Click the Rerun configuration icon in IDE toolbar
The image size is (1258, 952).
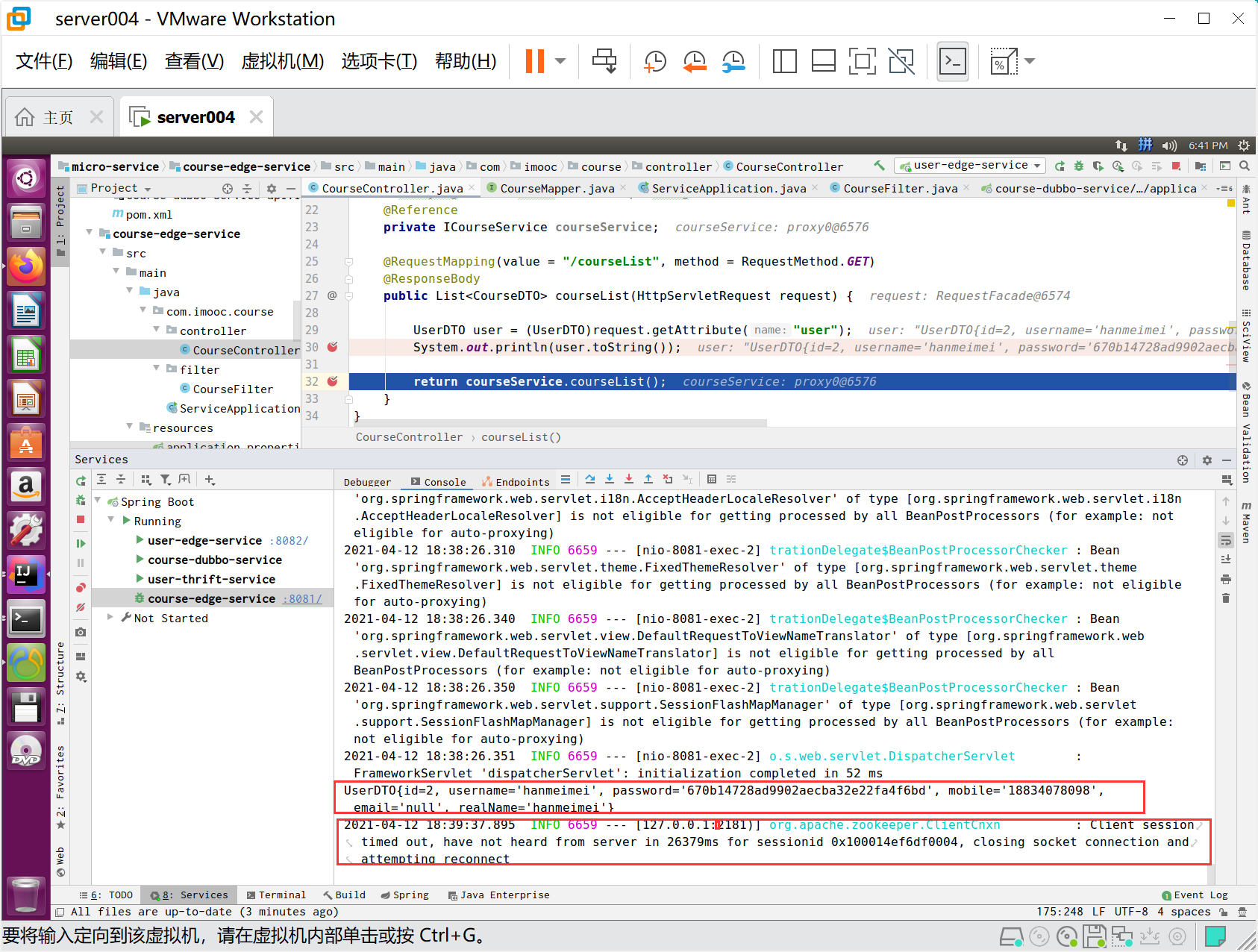click(x=1060, y=166)
